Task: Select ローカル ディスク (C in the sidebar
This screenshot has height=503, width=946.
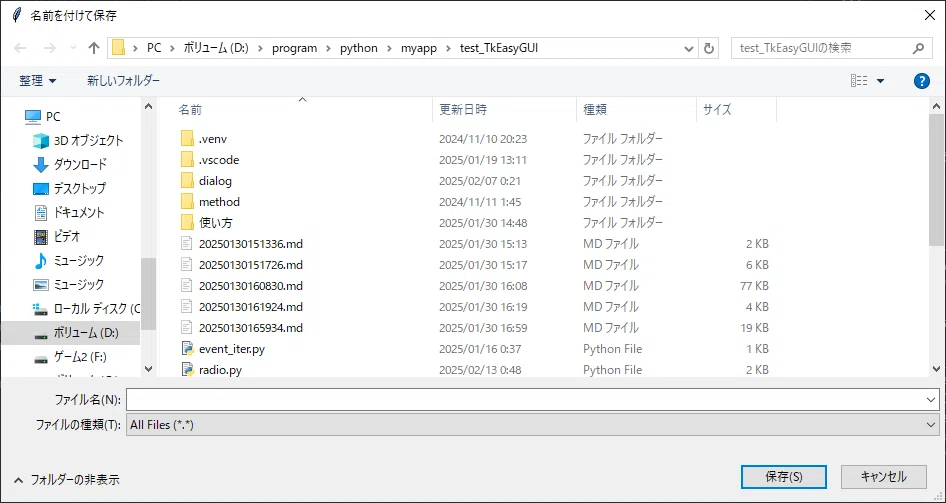Action: 86,309
